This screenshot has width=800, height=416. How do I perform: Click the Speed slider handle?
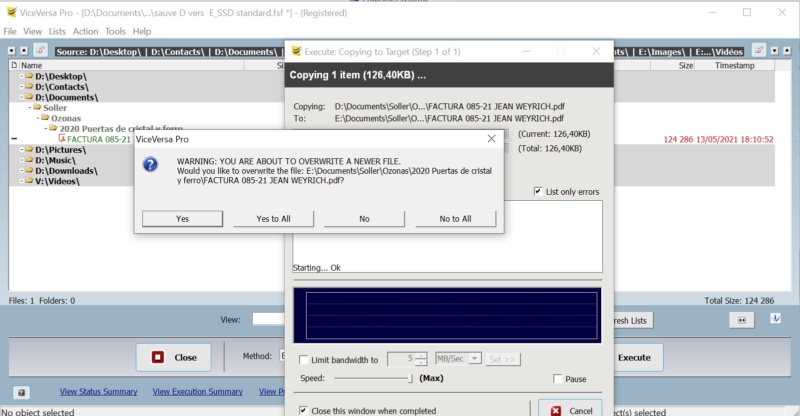(x=410, y=378)
